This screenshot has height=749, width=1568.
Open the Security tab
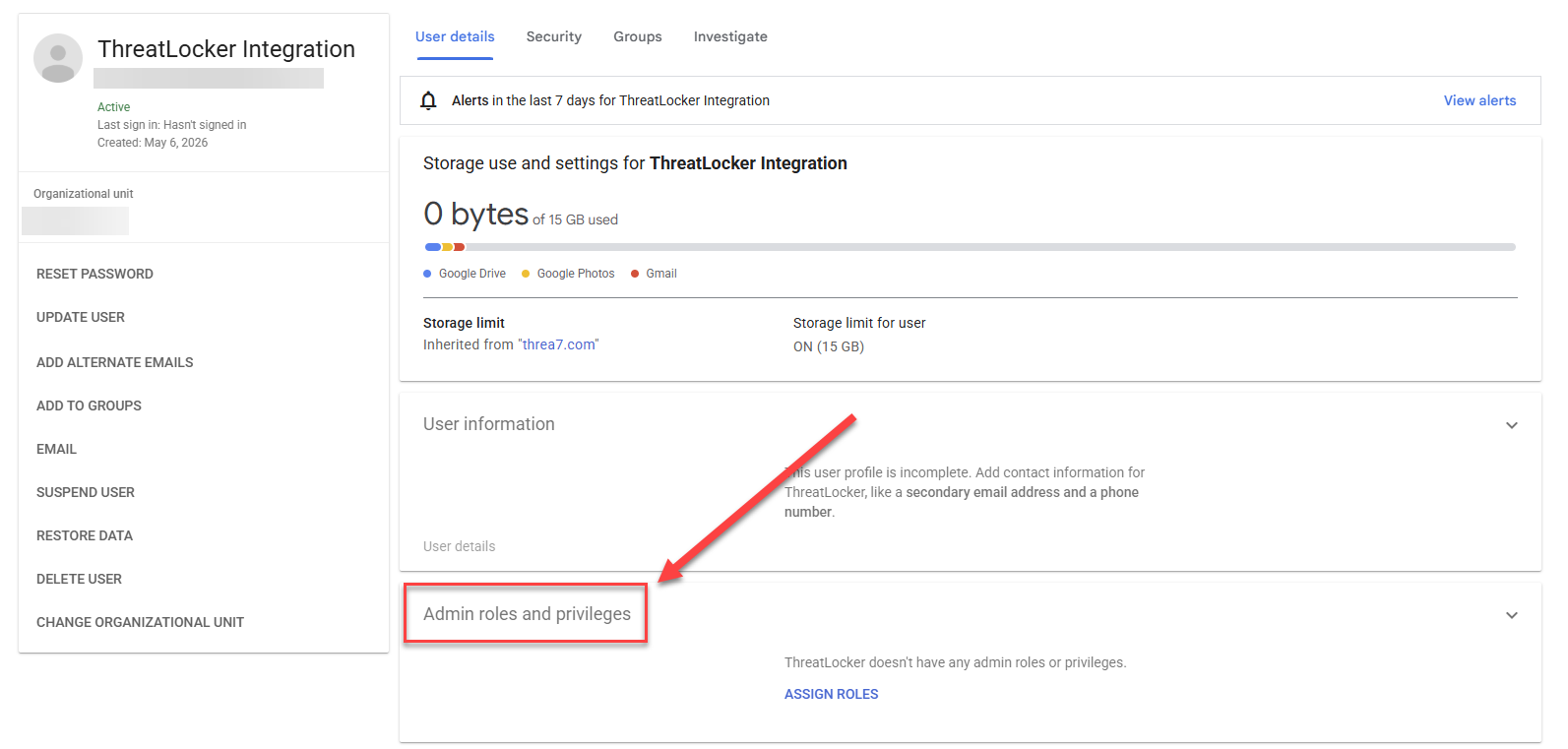(x=553, y=36)
